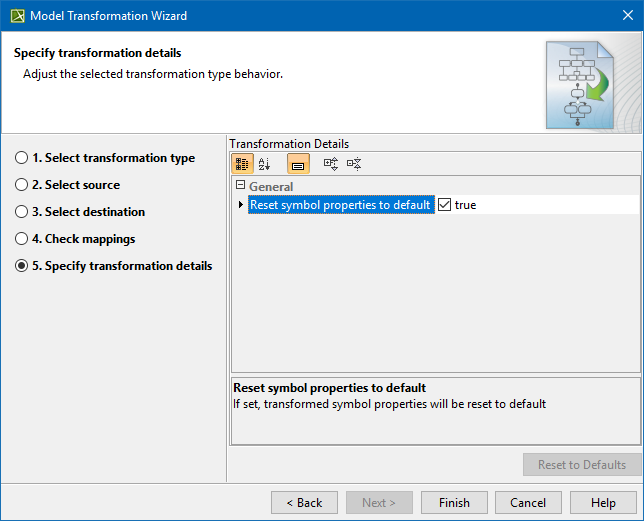
Task: Select step 3 Select destination
Action: (x=80, y=212)
